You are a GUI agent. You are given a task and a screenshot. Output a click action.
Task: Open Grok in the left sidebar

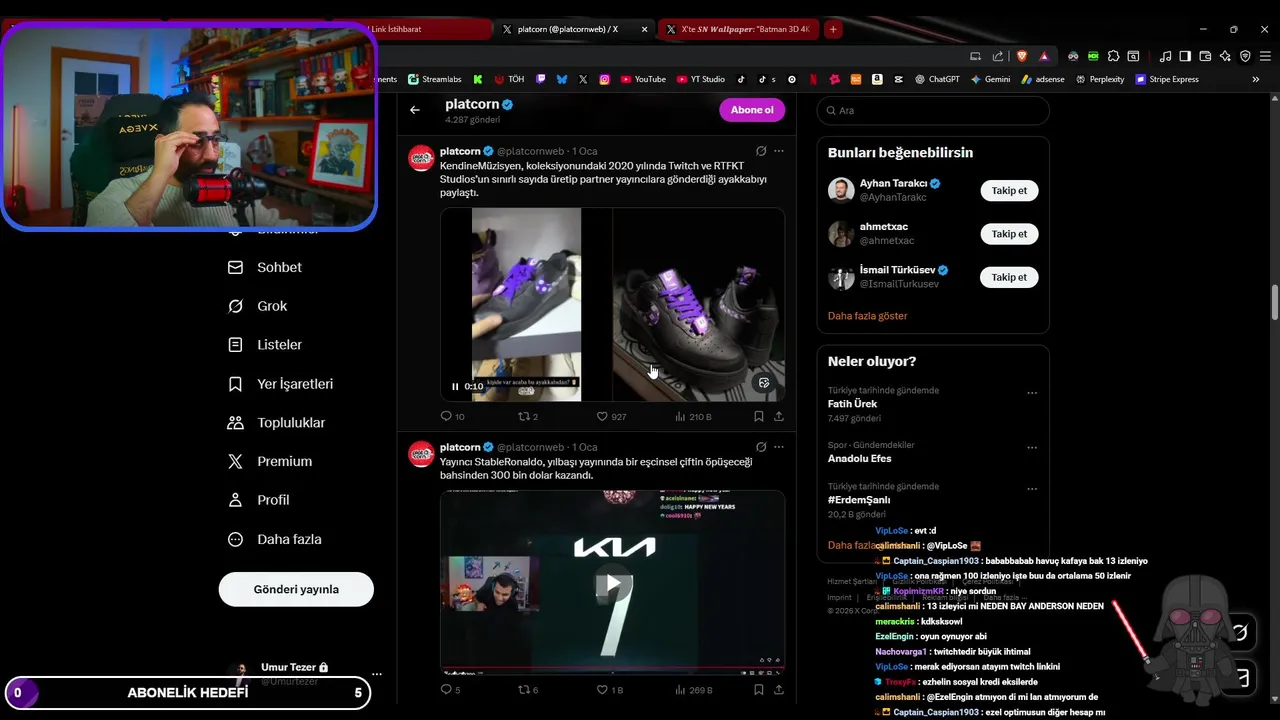click(x=258, y=306)
